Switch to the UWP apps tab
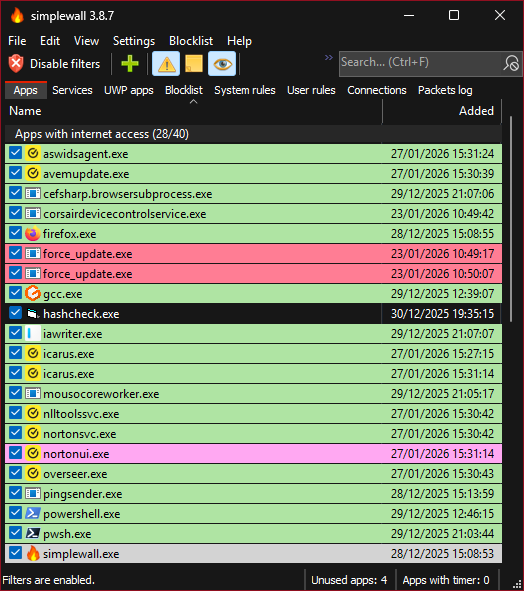The width and height of the screenshot is (524, 591). (129, 90)
